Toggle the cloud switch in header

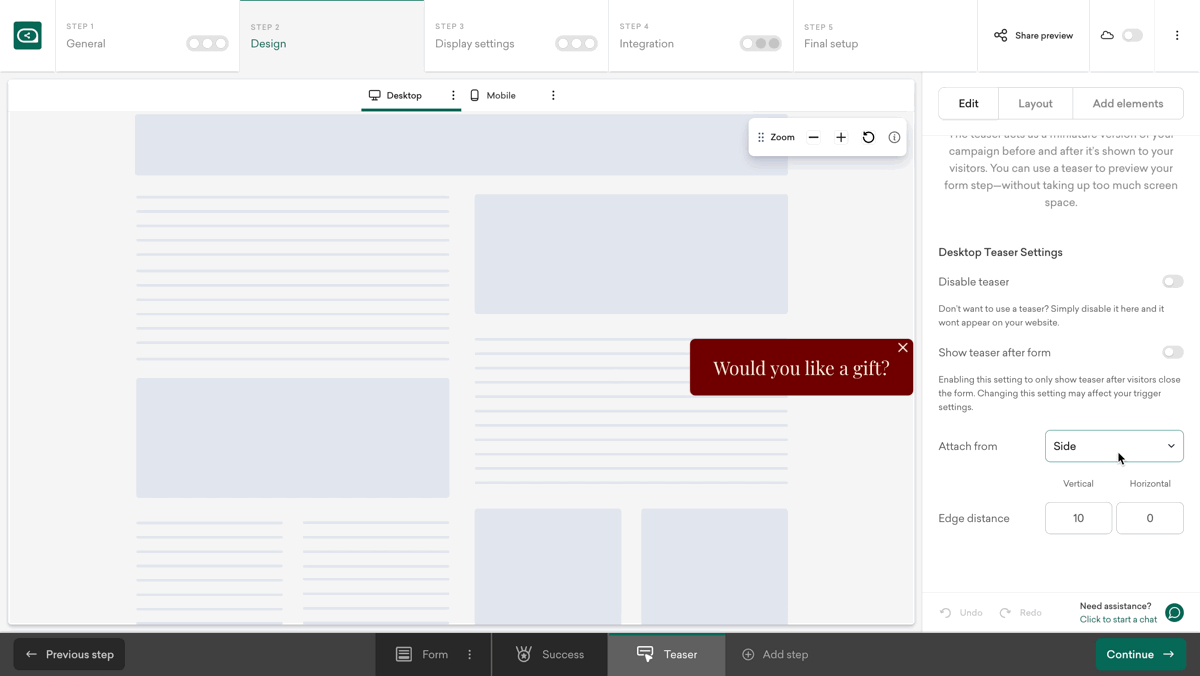[x=1131, y=35]
